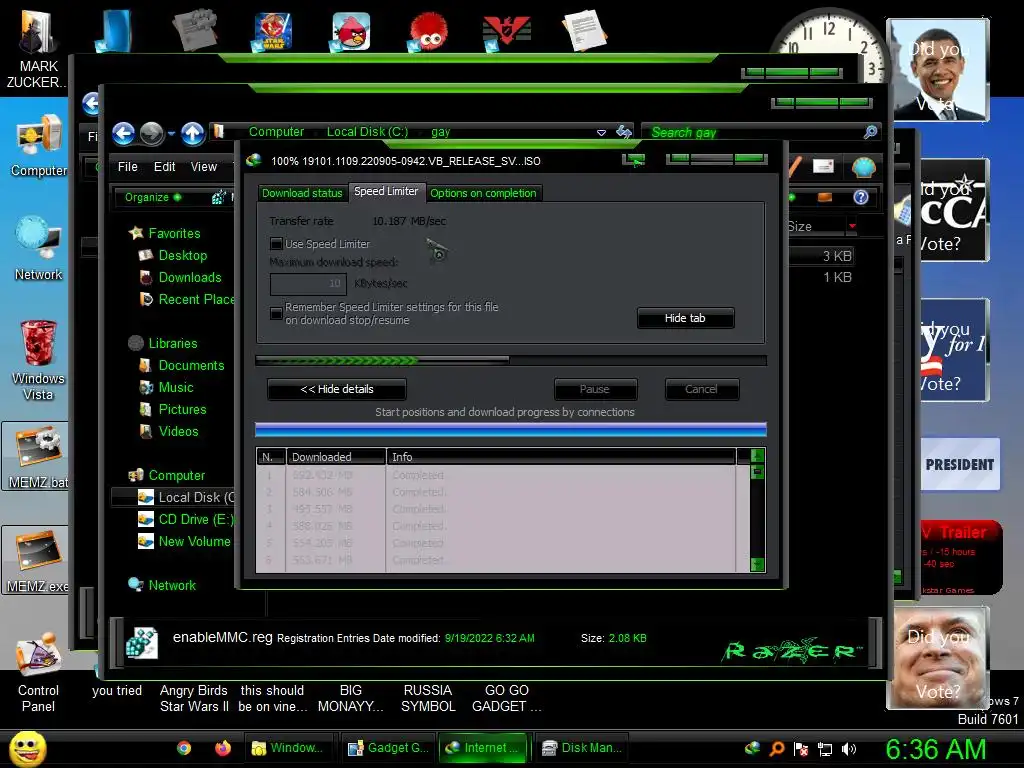The image size is (1024, 768).
Task: Click Local Disk (C:) in address breadcrumb
Action: click(367, 132)
